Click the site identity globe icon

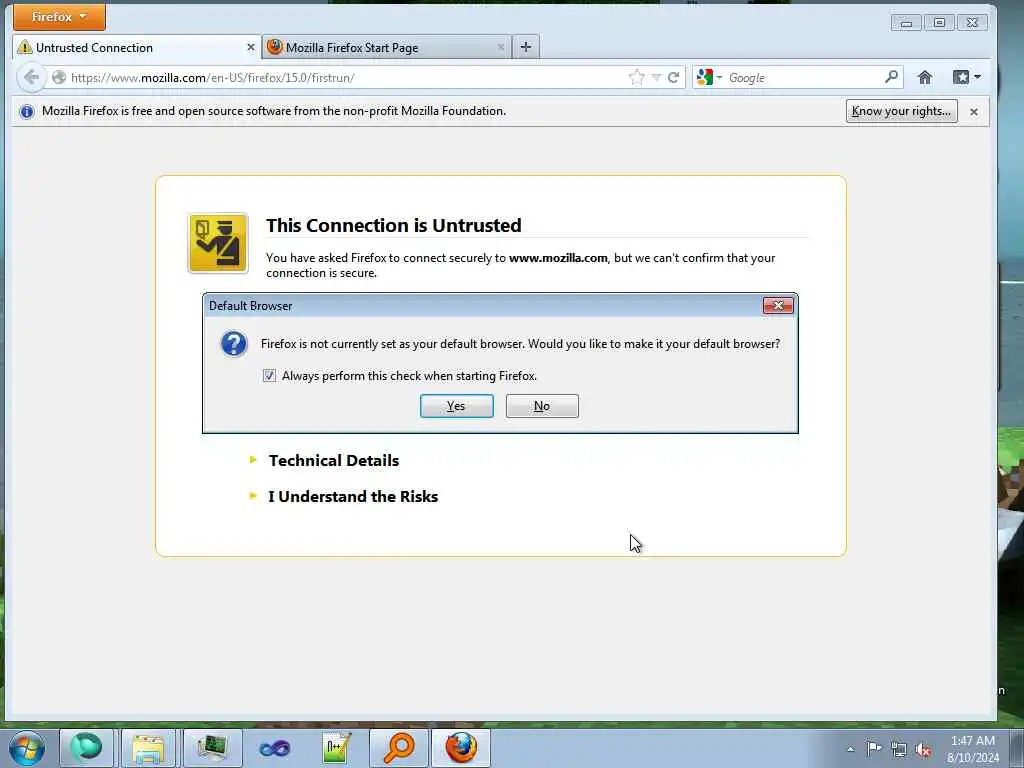coord(59,78)
